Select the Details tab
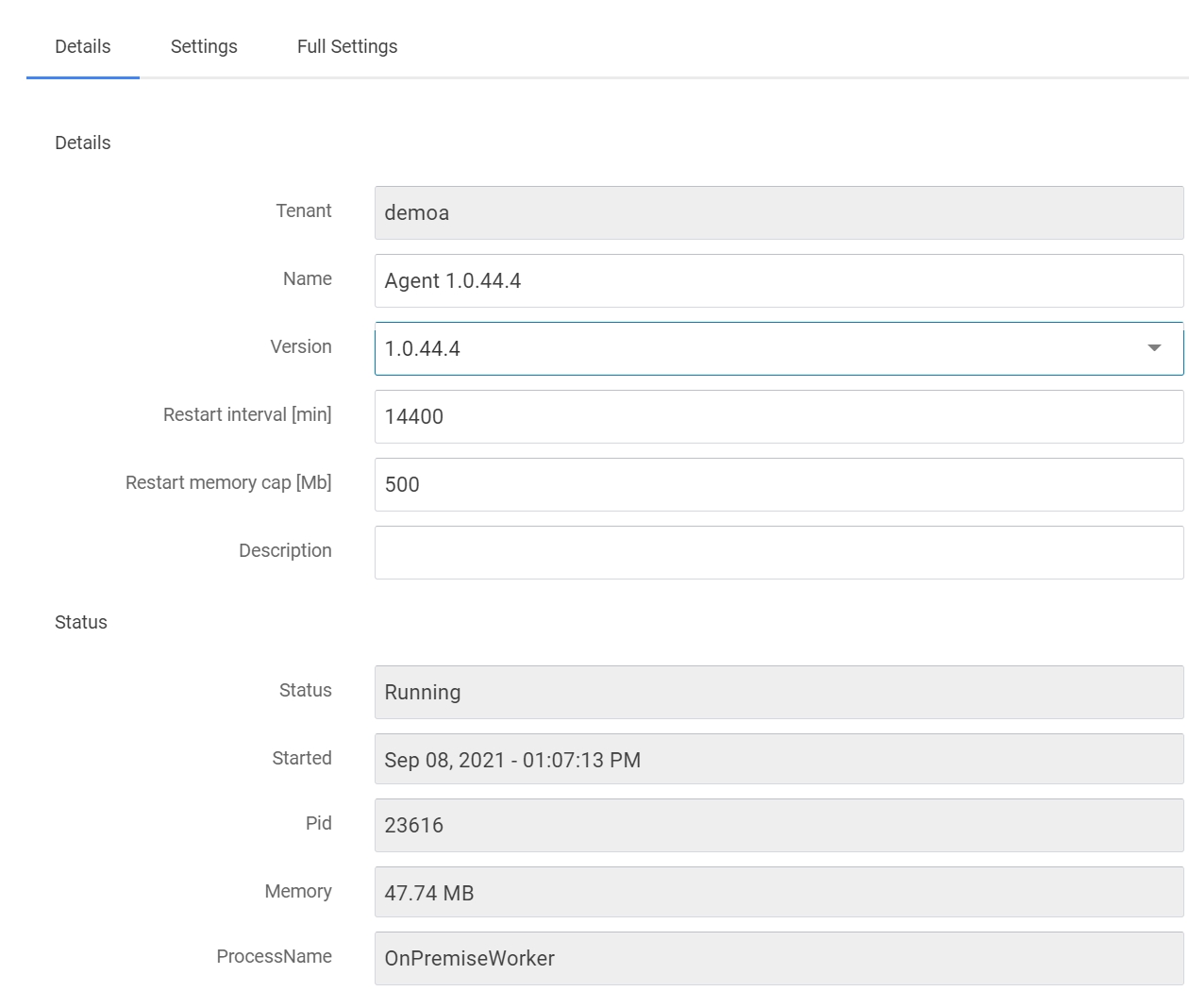 click(83, 46)
